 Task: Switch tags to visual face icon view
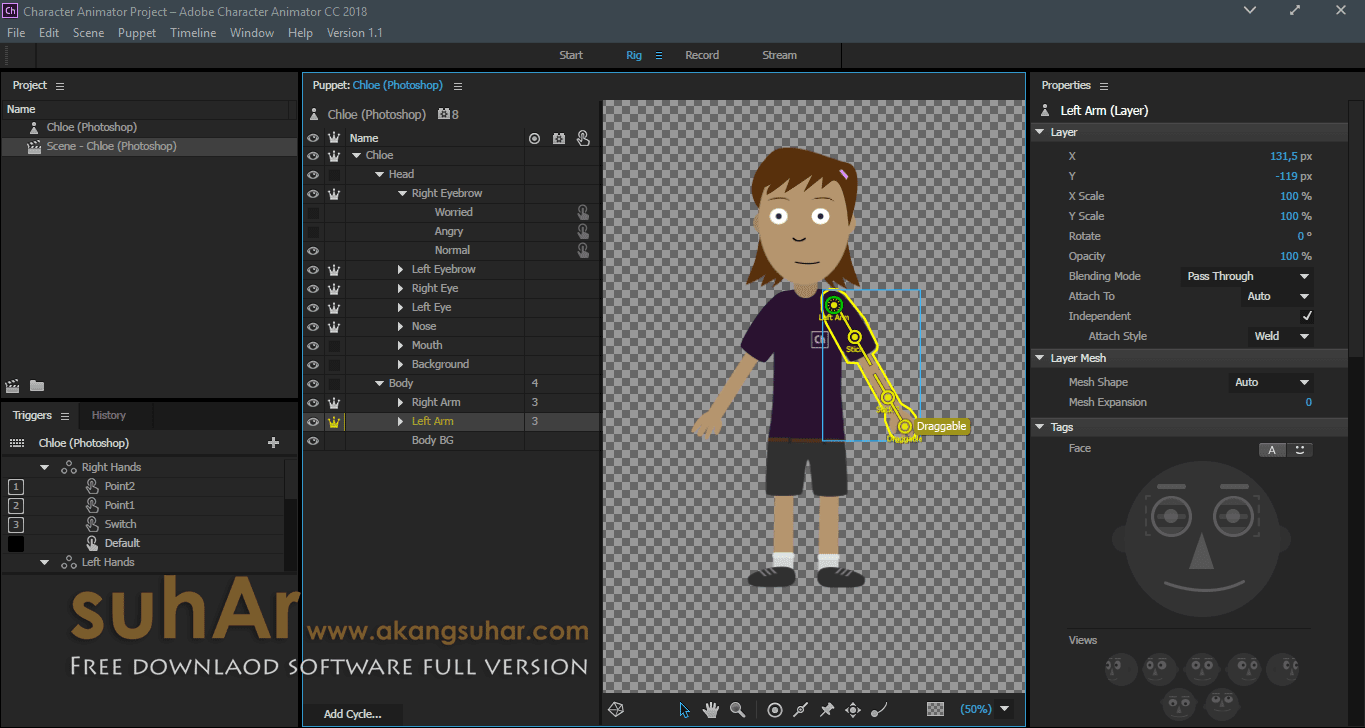[x=1299, y=450]
